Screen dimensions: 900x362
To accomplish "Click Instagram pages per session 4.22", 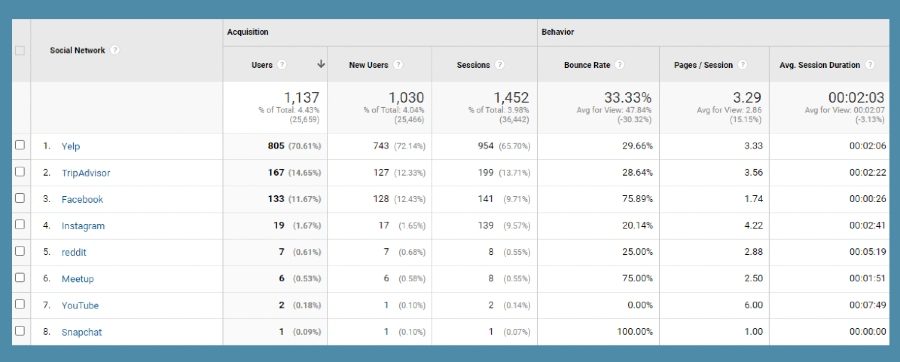I will click(x=753, y=226).
